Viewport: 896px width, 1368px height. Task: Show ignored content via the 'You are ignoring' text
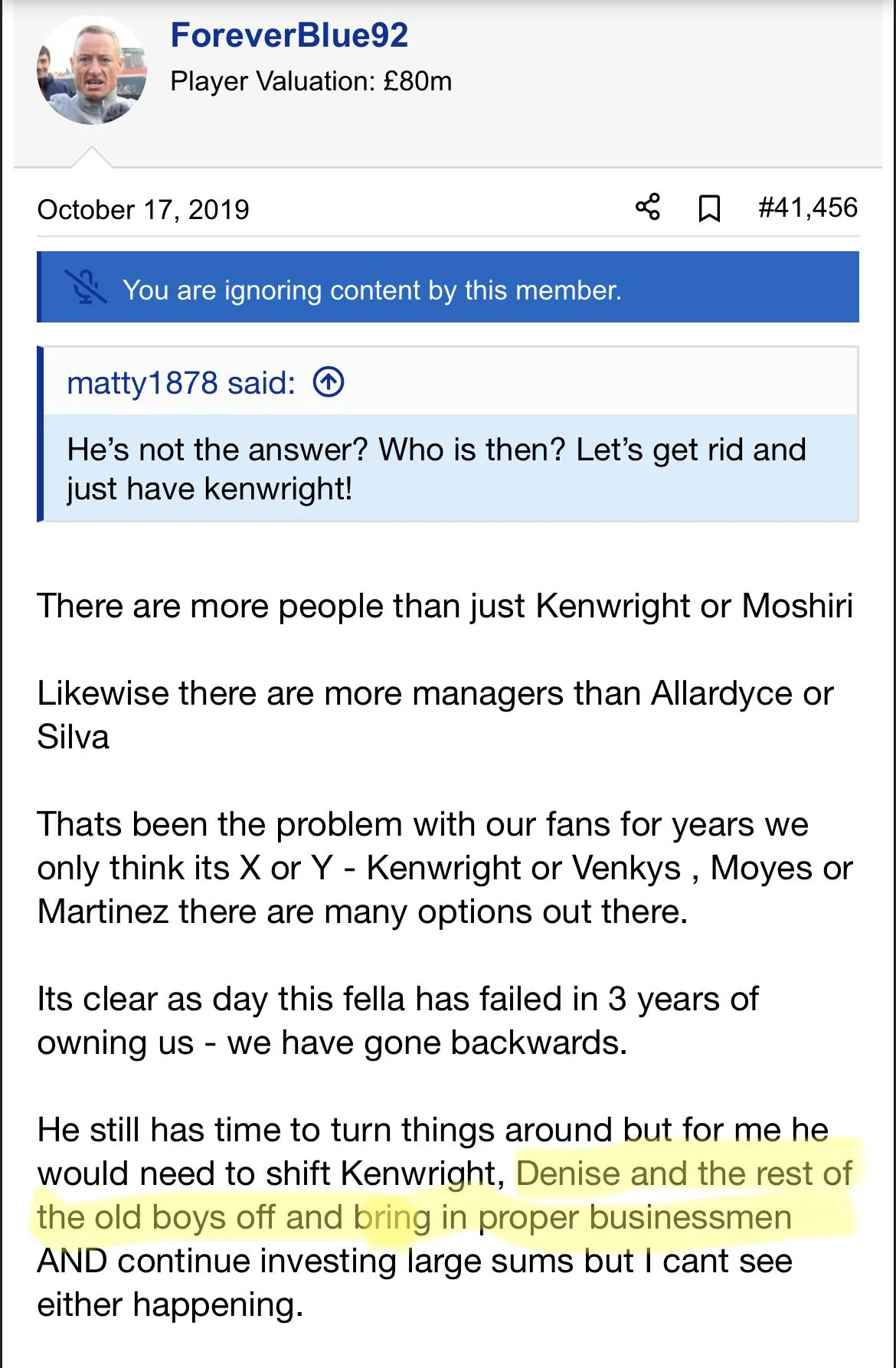coord(371,290)
